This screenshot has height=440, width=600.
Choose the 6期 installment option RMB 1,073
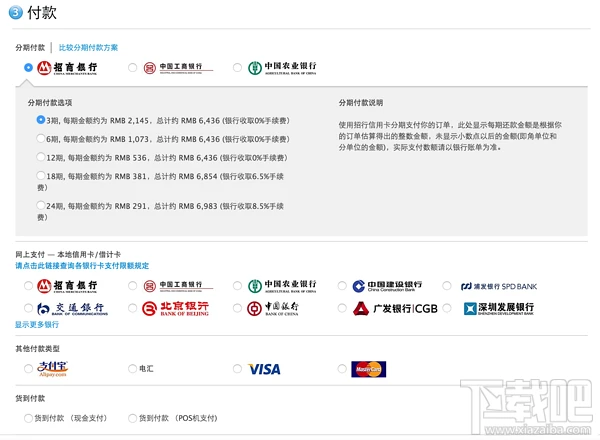[41, 138]
